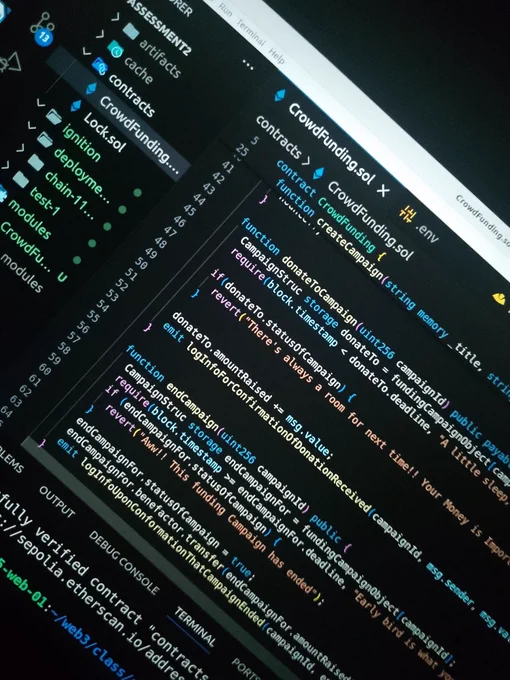Image resolution: width=510 pixels, height=680 pixels.
Task: Click the cache folder icon
Action: click(115, 50)
